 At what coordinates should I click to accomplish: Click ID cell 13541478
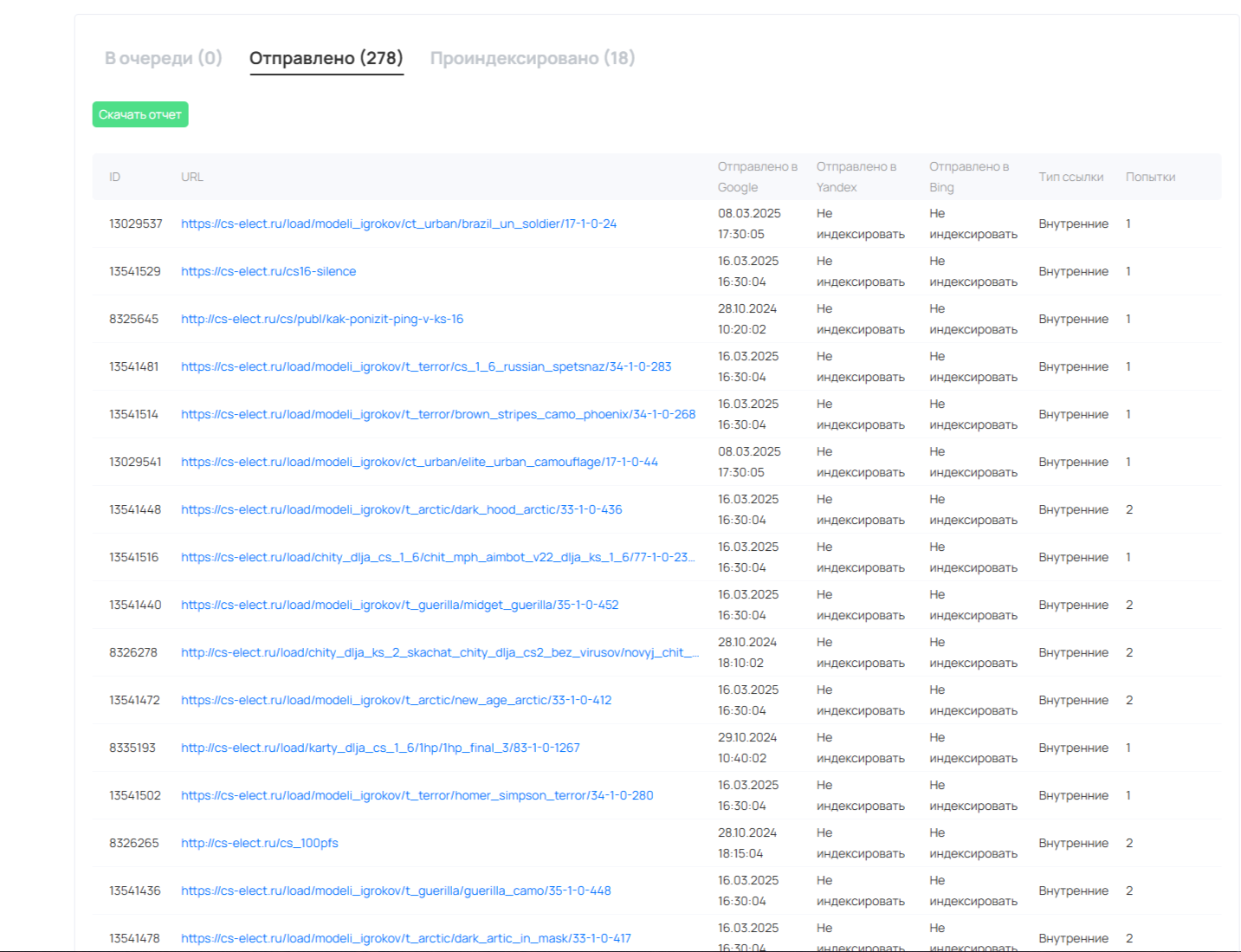135,938
